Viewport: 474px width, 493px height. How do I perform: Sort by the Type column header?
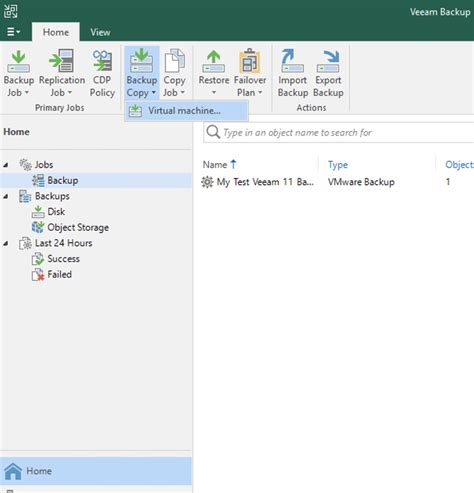tap(338, 165)
